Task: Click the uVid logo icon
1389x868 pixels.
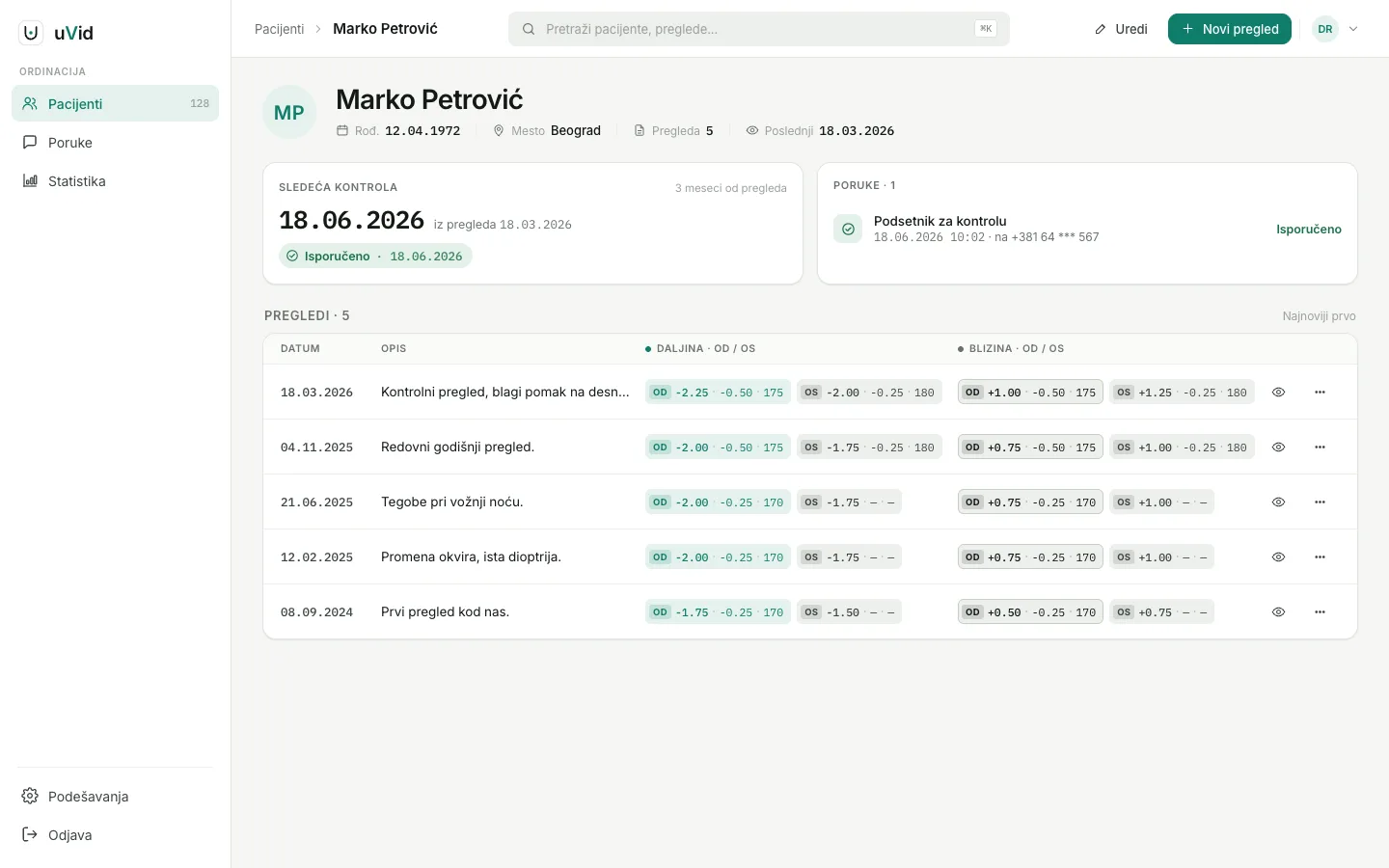Action: pyautogui.click(x=31, y=33)
